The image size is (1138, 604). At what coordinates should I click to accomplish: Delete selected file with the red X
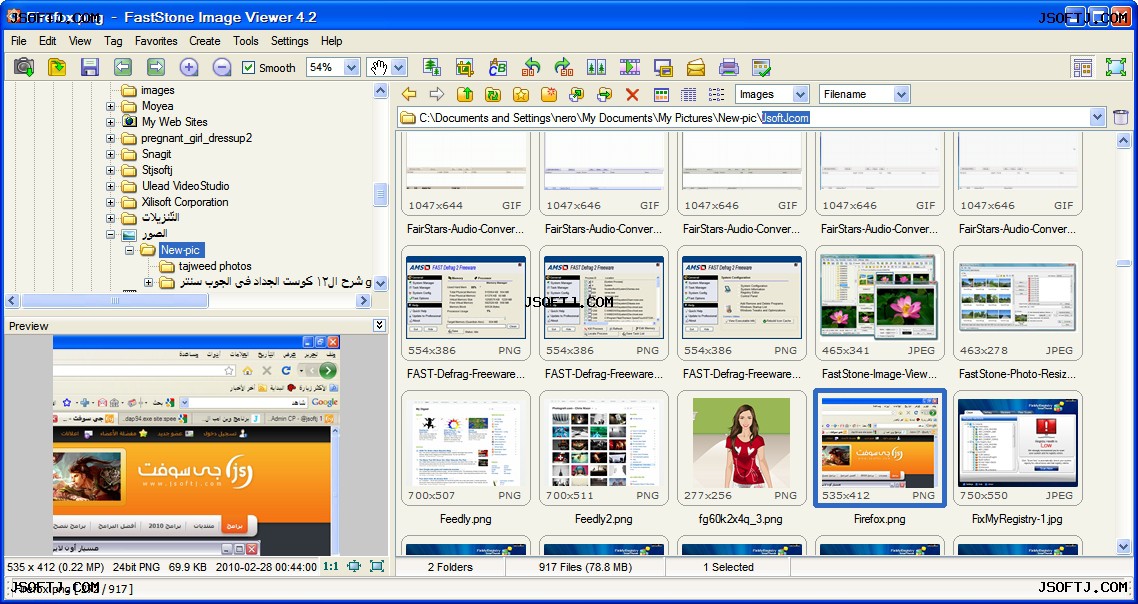click(632, 94)
